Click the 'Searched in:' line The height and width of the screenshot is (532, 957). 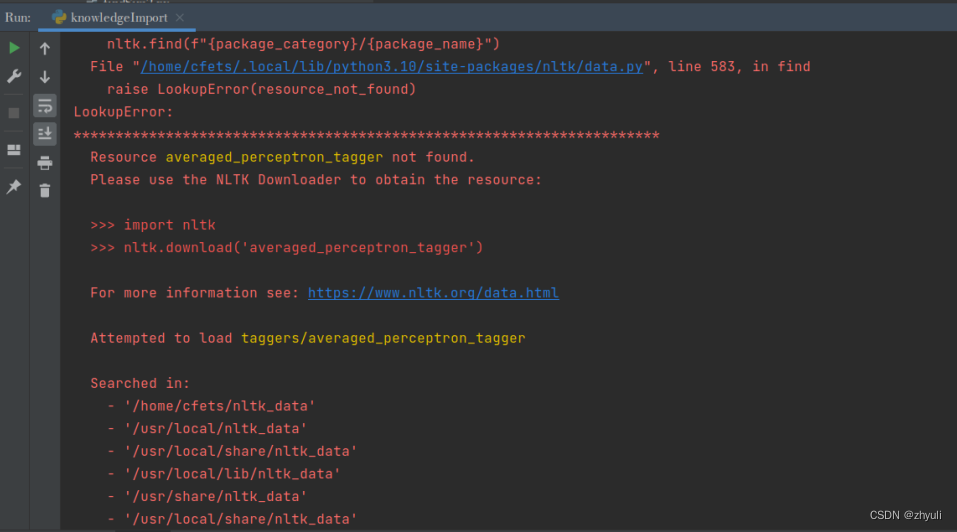point(140,383)
